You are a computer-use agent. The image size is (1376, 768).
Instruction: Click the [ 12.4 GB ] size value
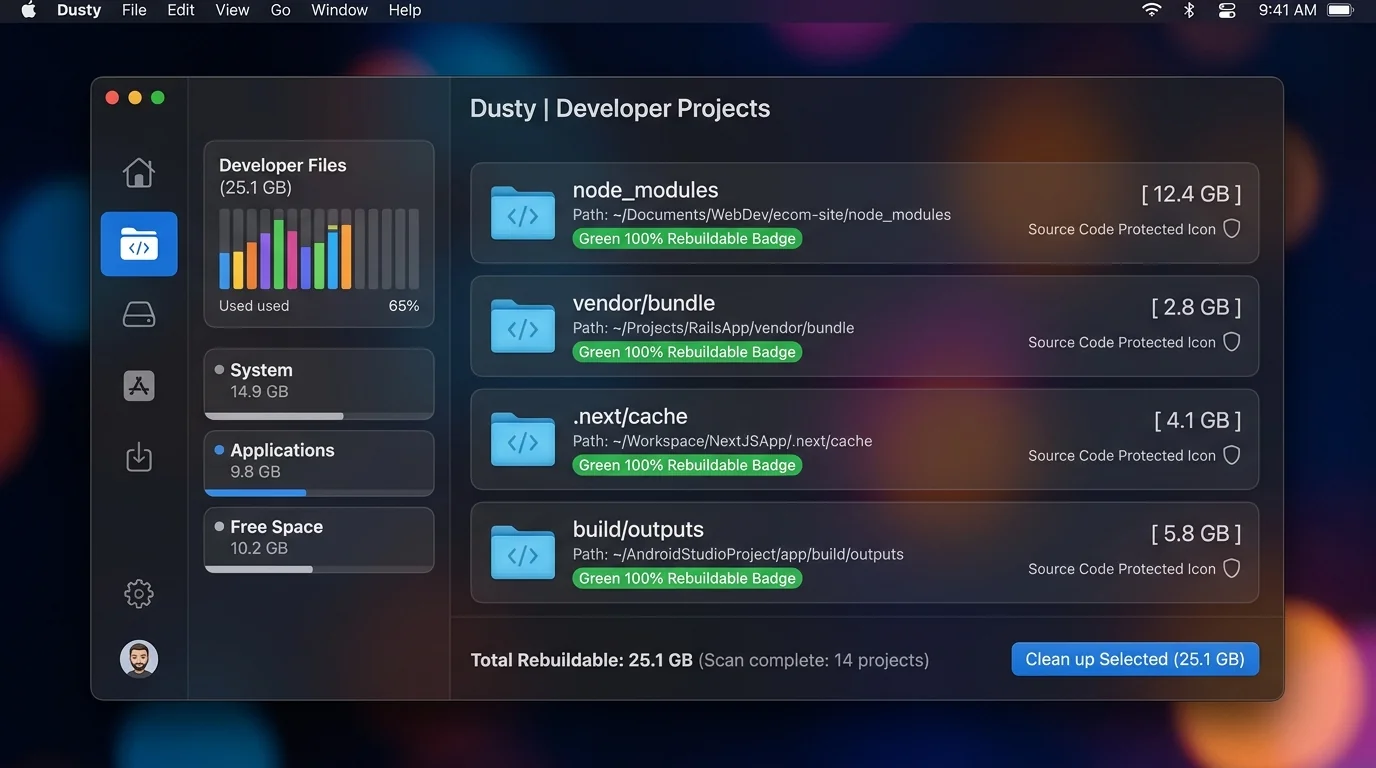pyautogui.click(x=1191, y=194)
